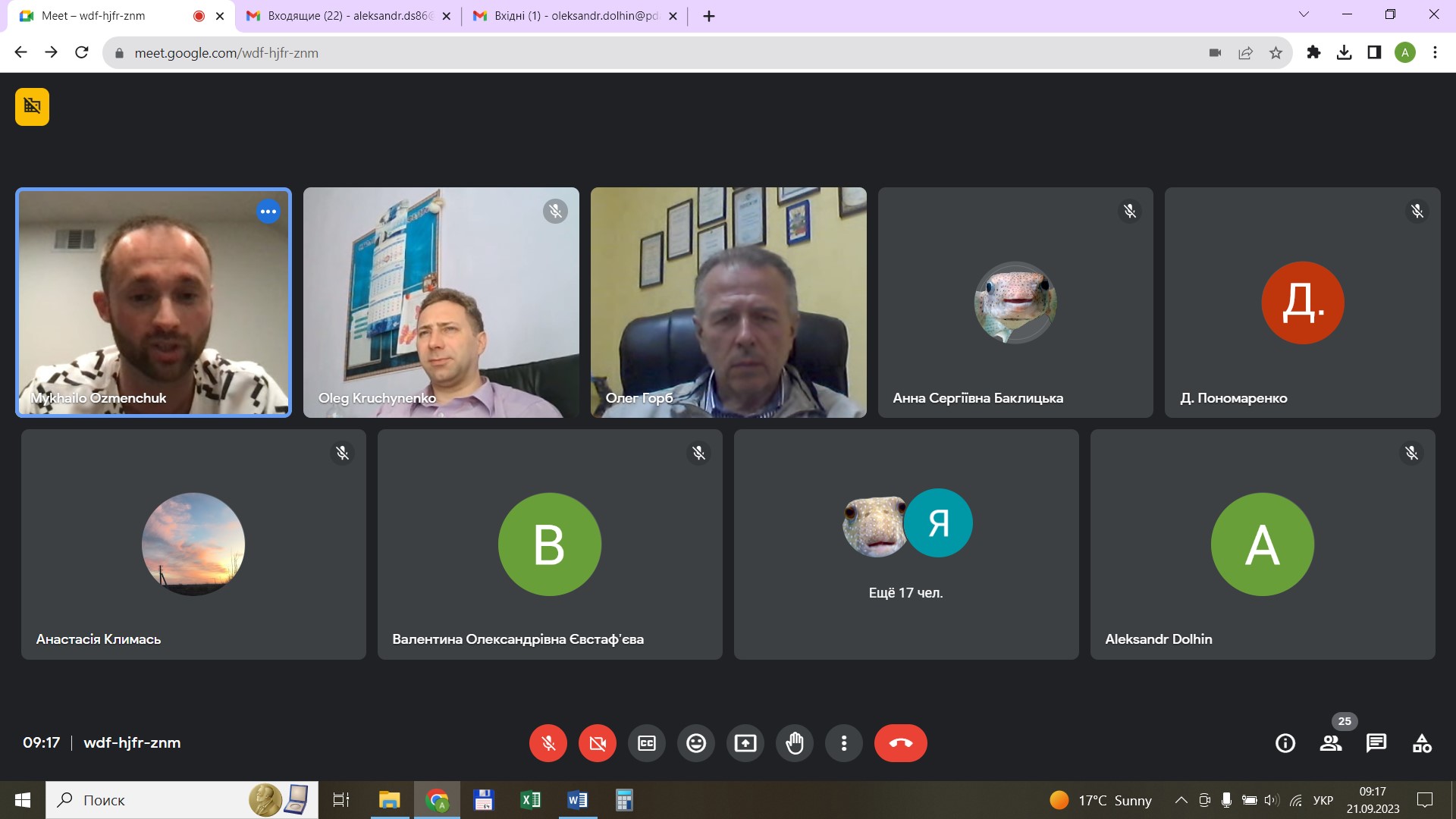Image resolution: width=1456 pixels, height=819 pixels.
Task: Click the yellow camera-blocked notice icon
Action: click(x=32, y=106)
